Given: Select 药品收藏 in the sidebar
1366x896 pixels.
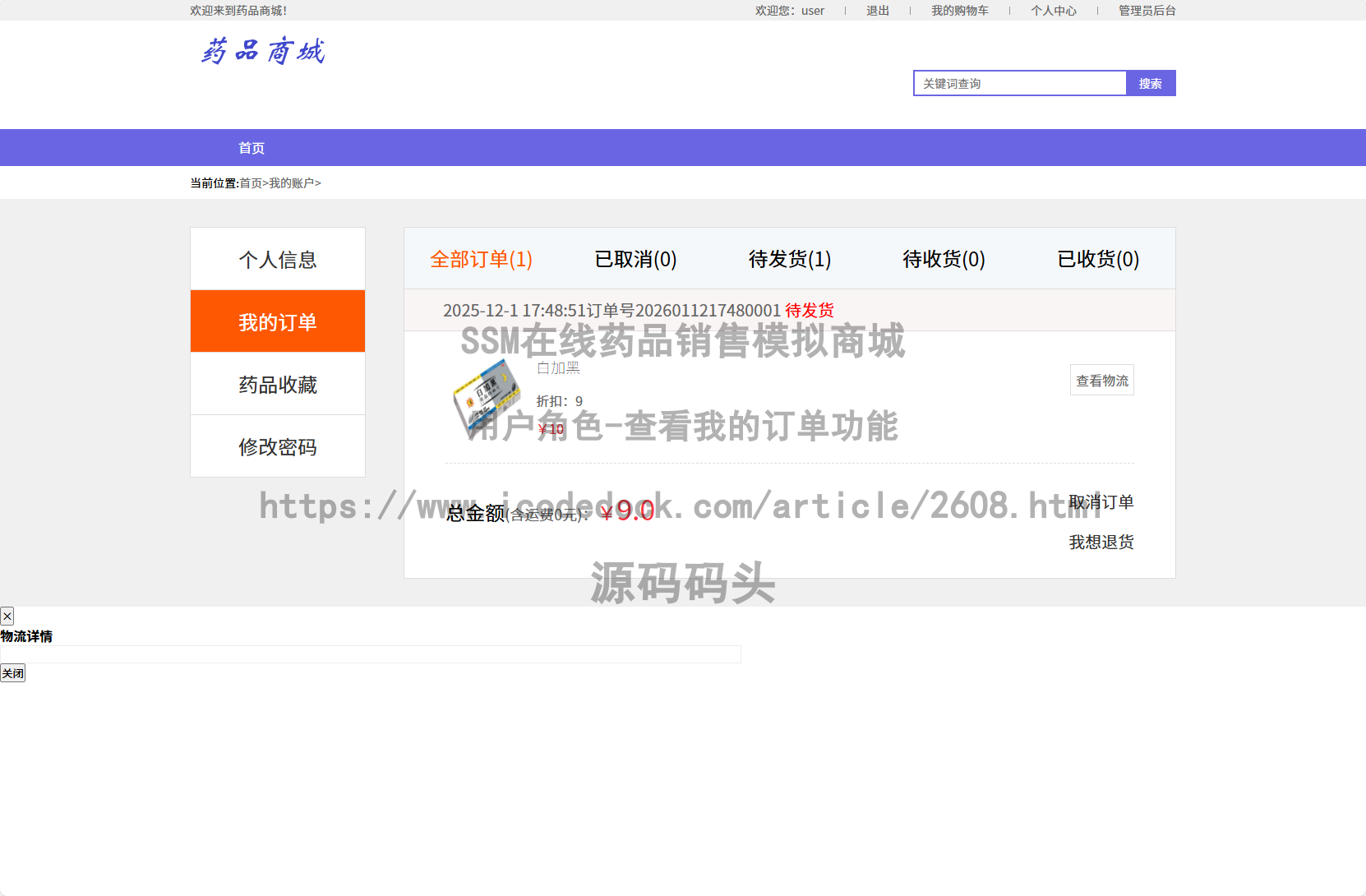Looking at the screenshot, I should (277, 384).
